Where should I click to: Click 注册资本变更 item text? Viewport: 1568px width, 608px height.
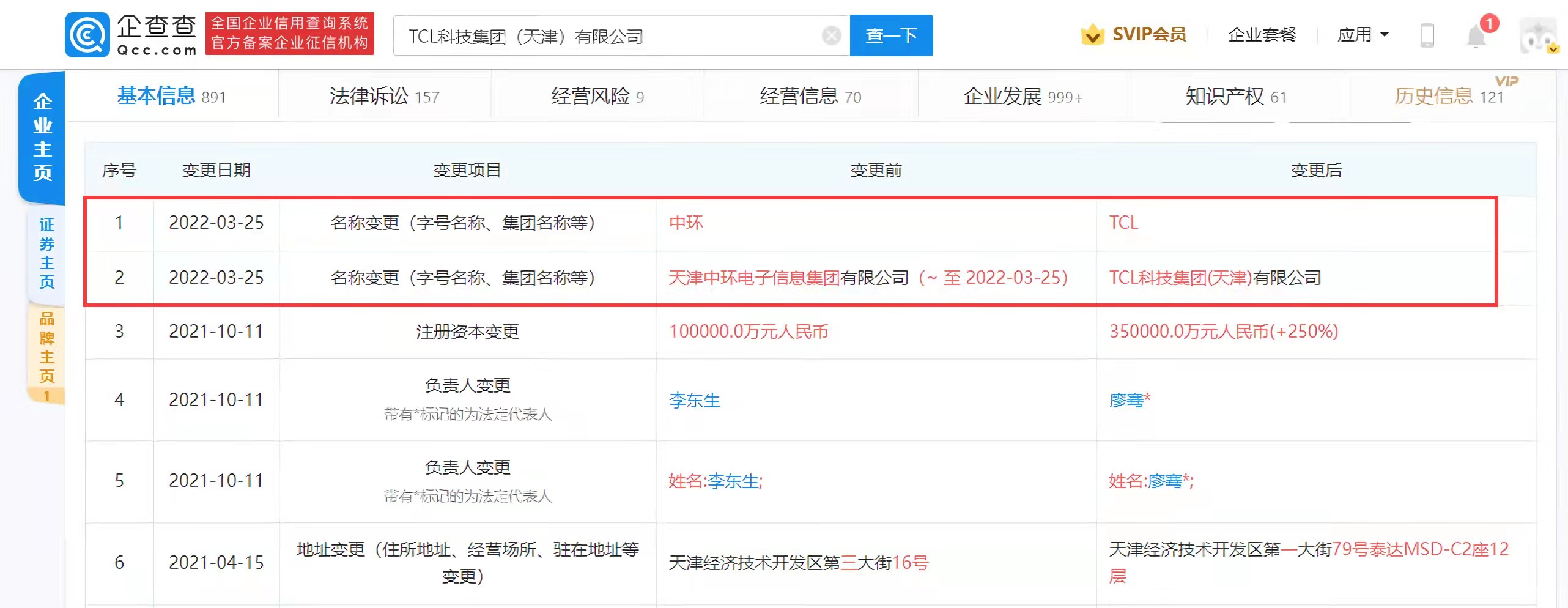[x=467, y=331]
